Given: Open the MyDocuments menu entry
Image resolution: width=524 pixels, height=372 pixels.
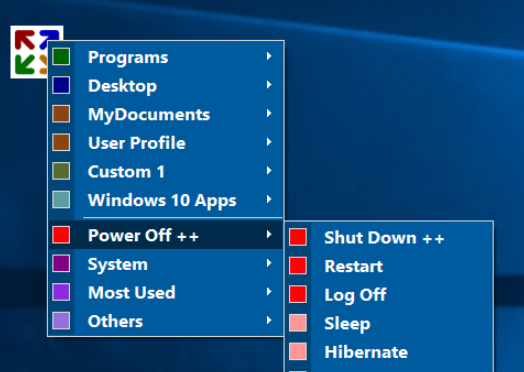Looking at the screenshot, I should coord(166,114).
